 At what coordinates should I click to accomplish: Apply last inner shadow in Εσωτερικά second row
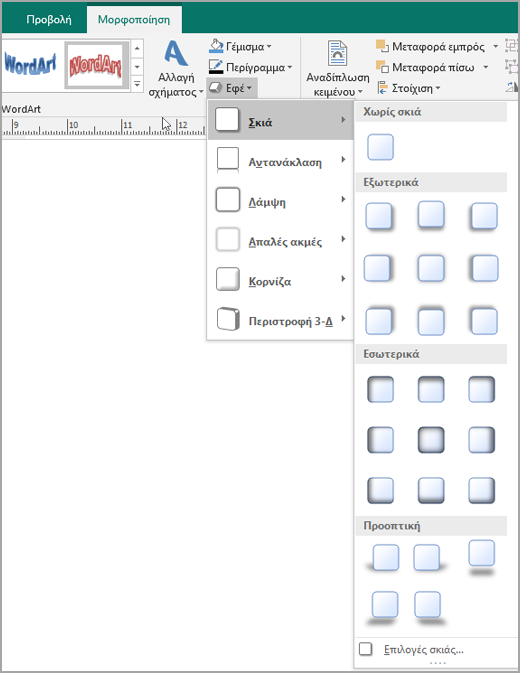coord(481,440)
